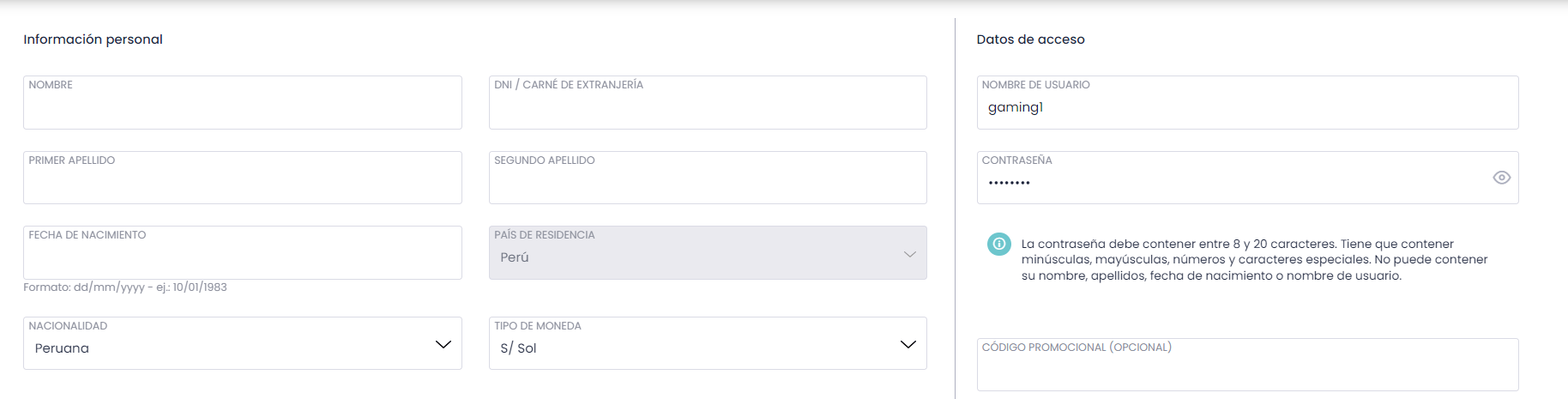Screen dimensions: 1568x399
Task: Click the Información personal heading
Action: click(x=93, y=39)
